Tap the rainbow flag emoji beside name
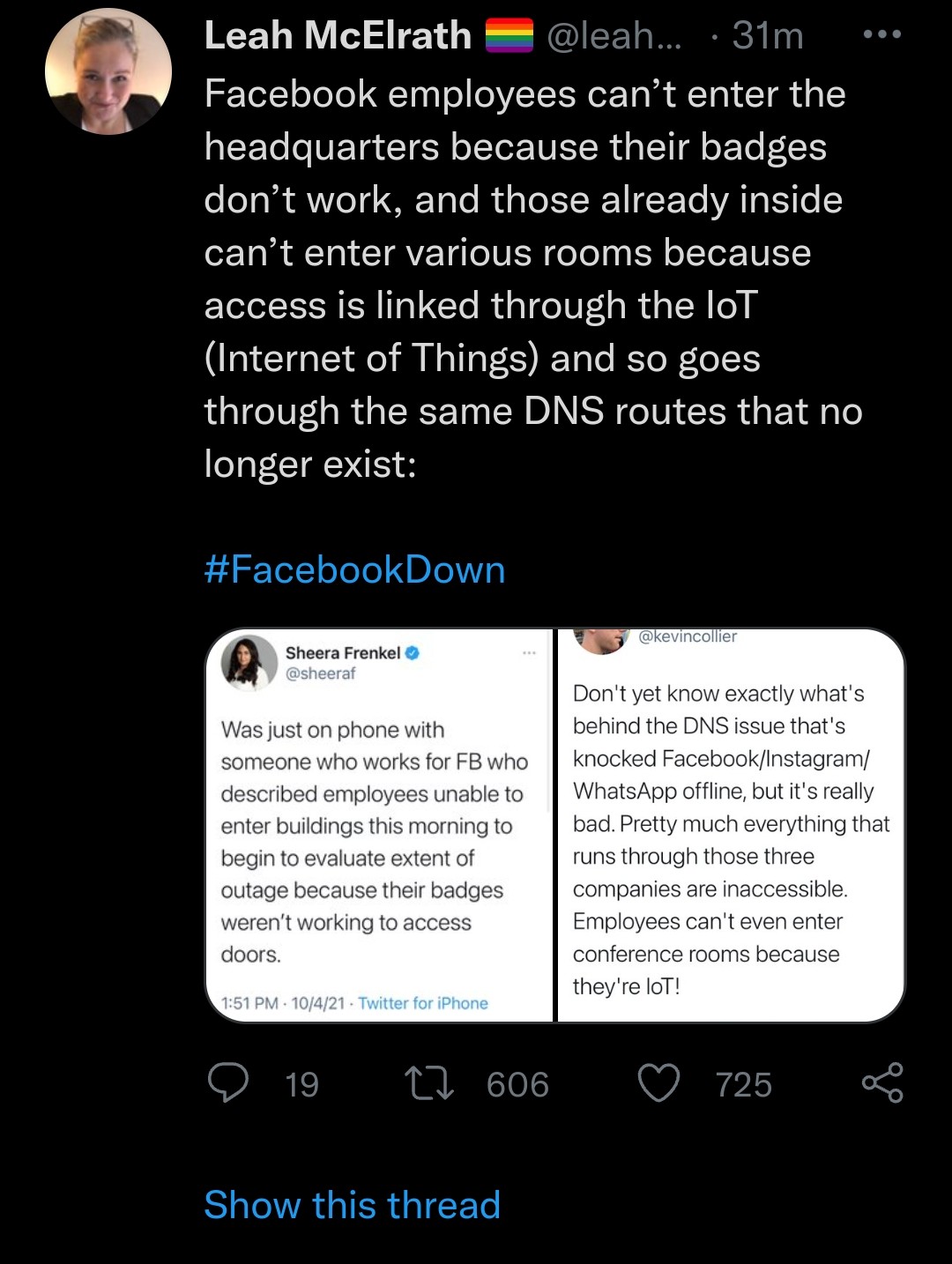This screenshot has height=1264, width=952. click(x=509, y=36)
